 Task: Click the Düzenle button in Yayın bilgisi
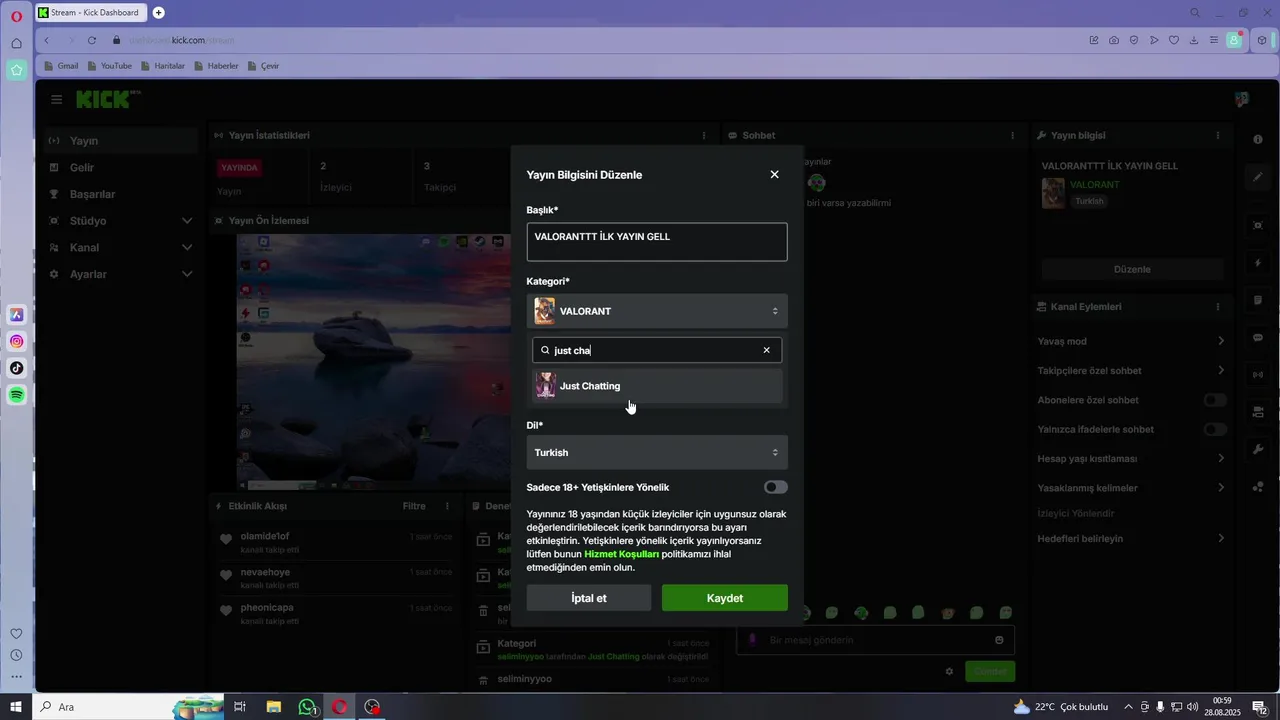(1132, 269)
